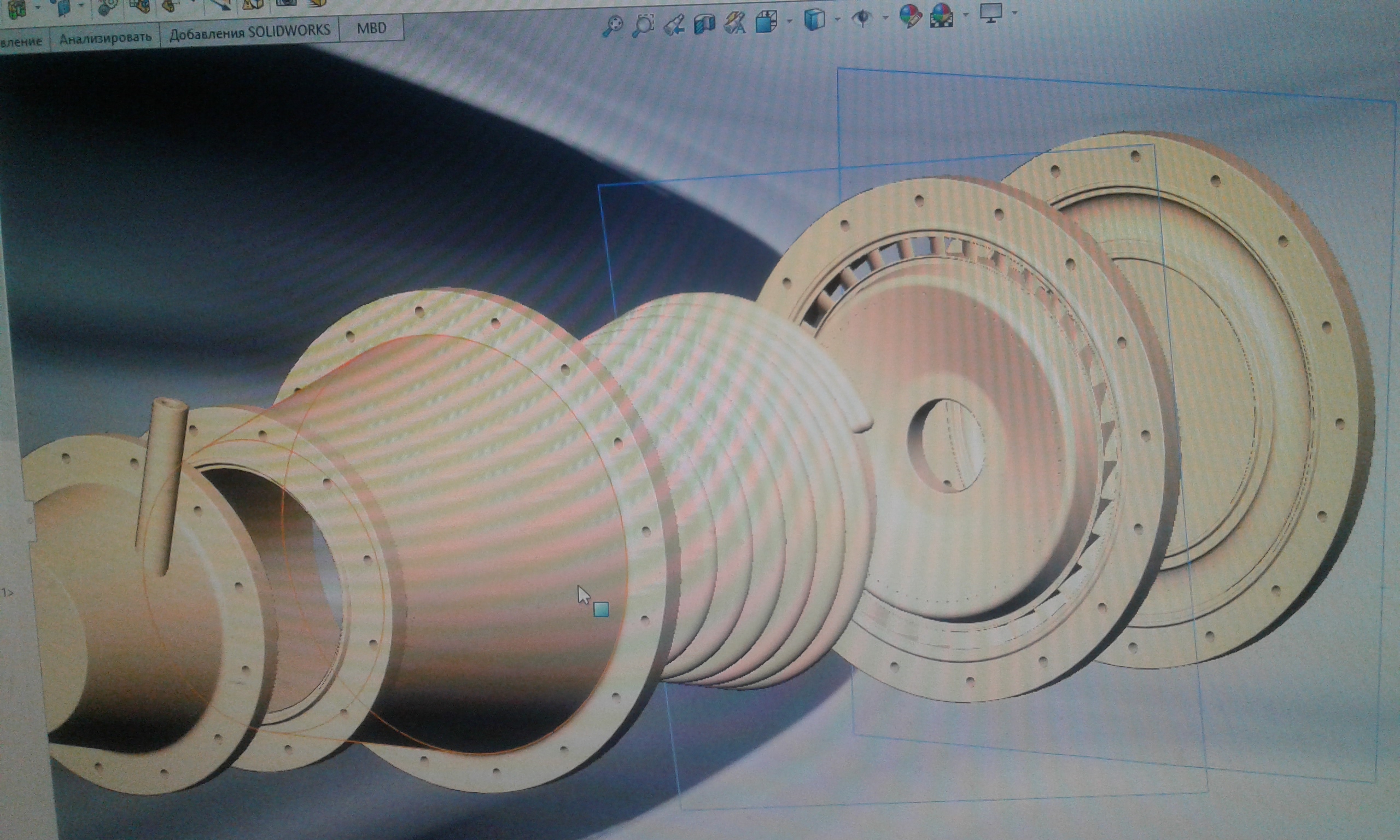Open the View Settings dropdown arrow

click(x=1014, y=12)
